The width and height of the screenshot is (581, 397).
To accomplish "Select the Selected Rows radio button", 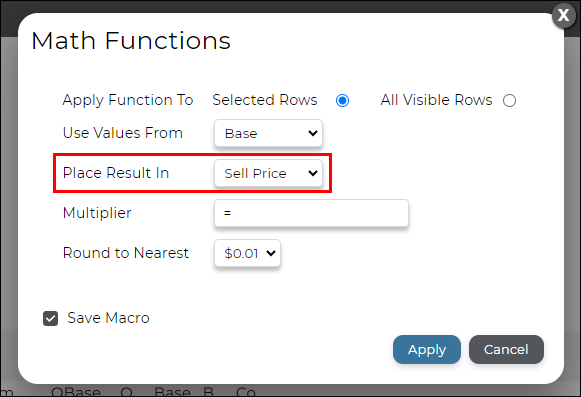I will pos(342,100).
